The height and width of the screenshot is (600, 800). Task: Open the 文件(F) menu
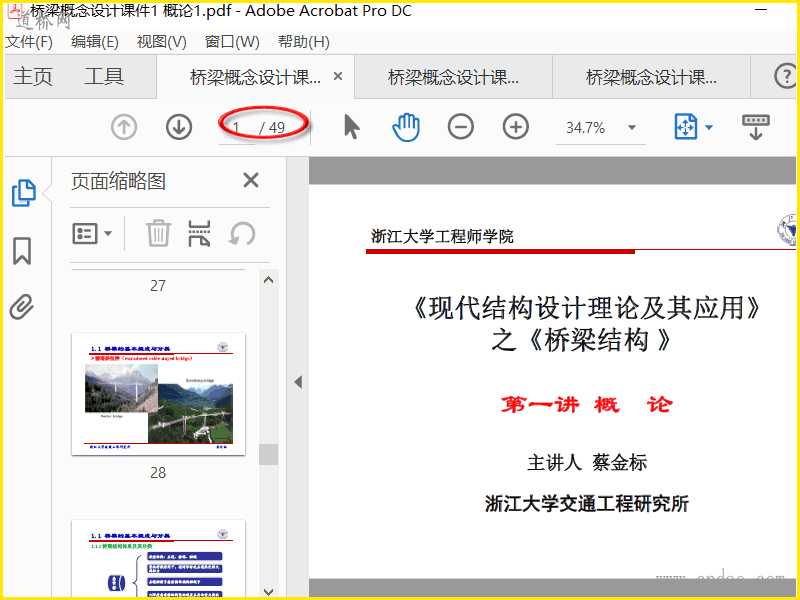coord(29,42)
